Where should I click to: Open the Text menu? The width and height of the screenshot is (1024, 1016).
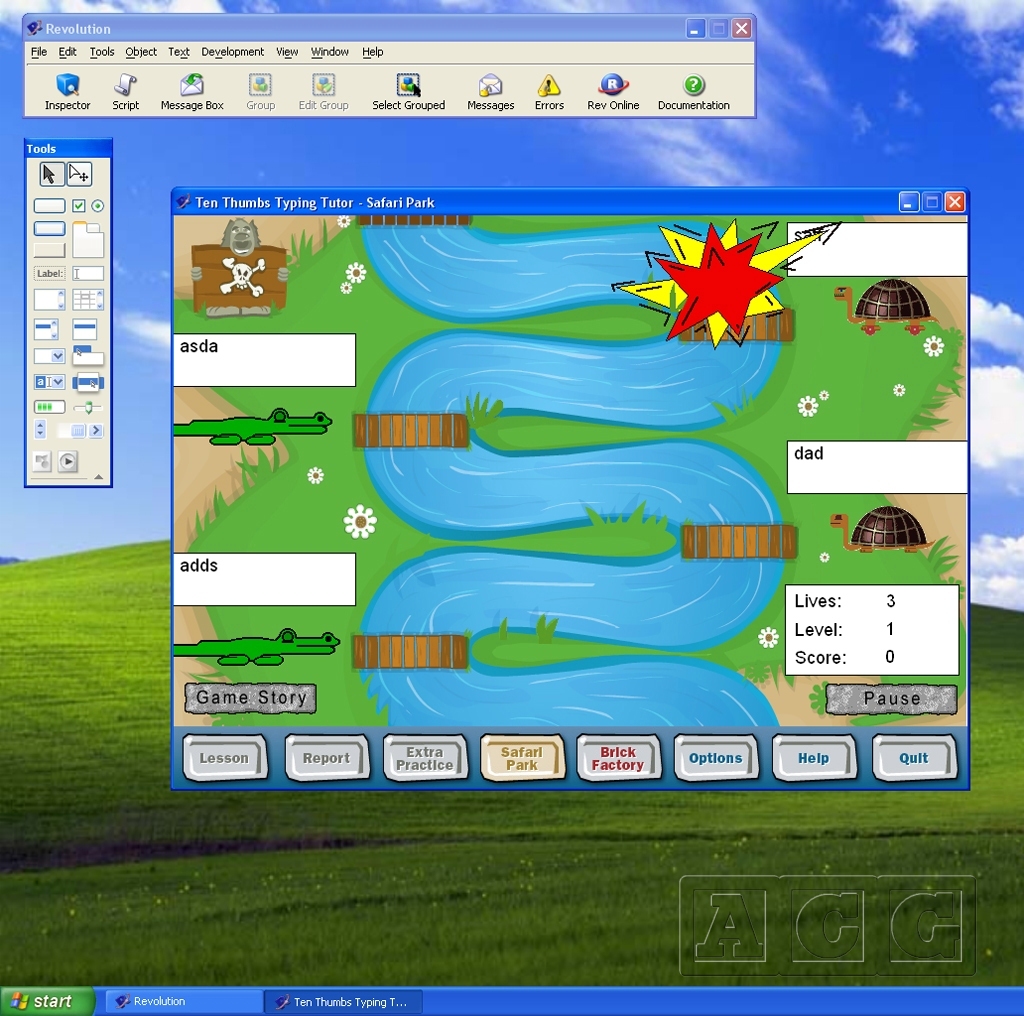click(x=178, y=52)
